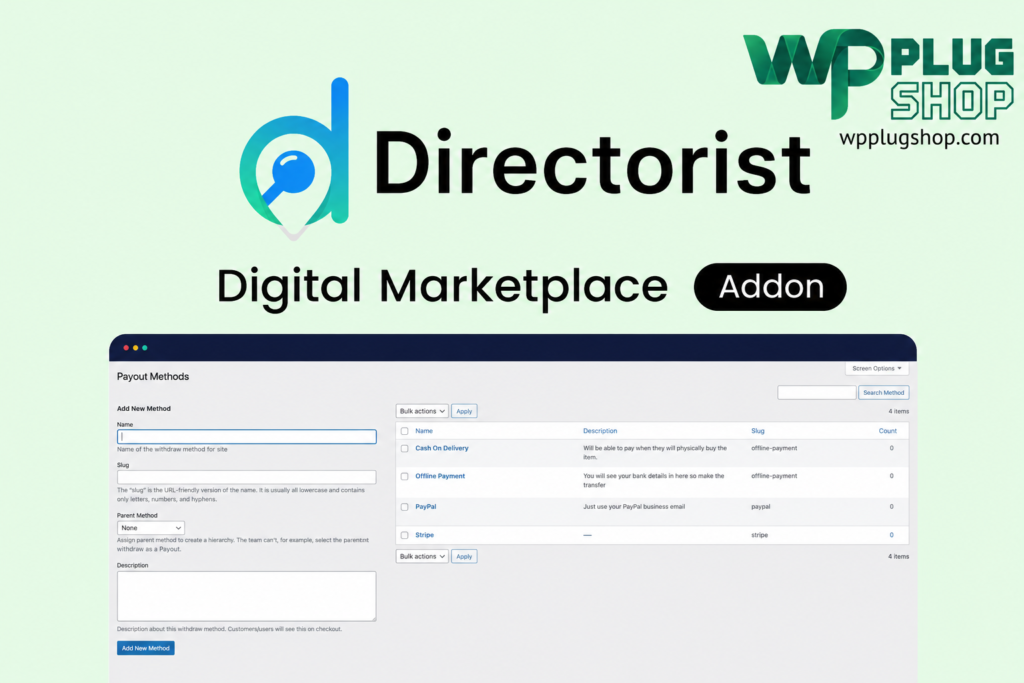
Task: Check the Stripe row checkbox
Action: click(x=404, y=535)
